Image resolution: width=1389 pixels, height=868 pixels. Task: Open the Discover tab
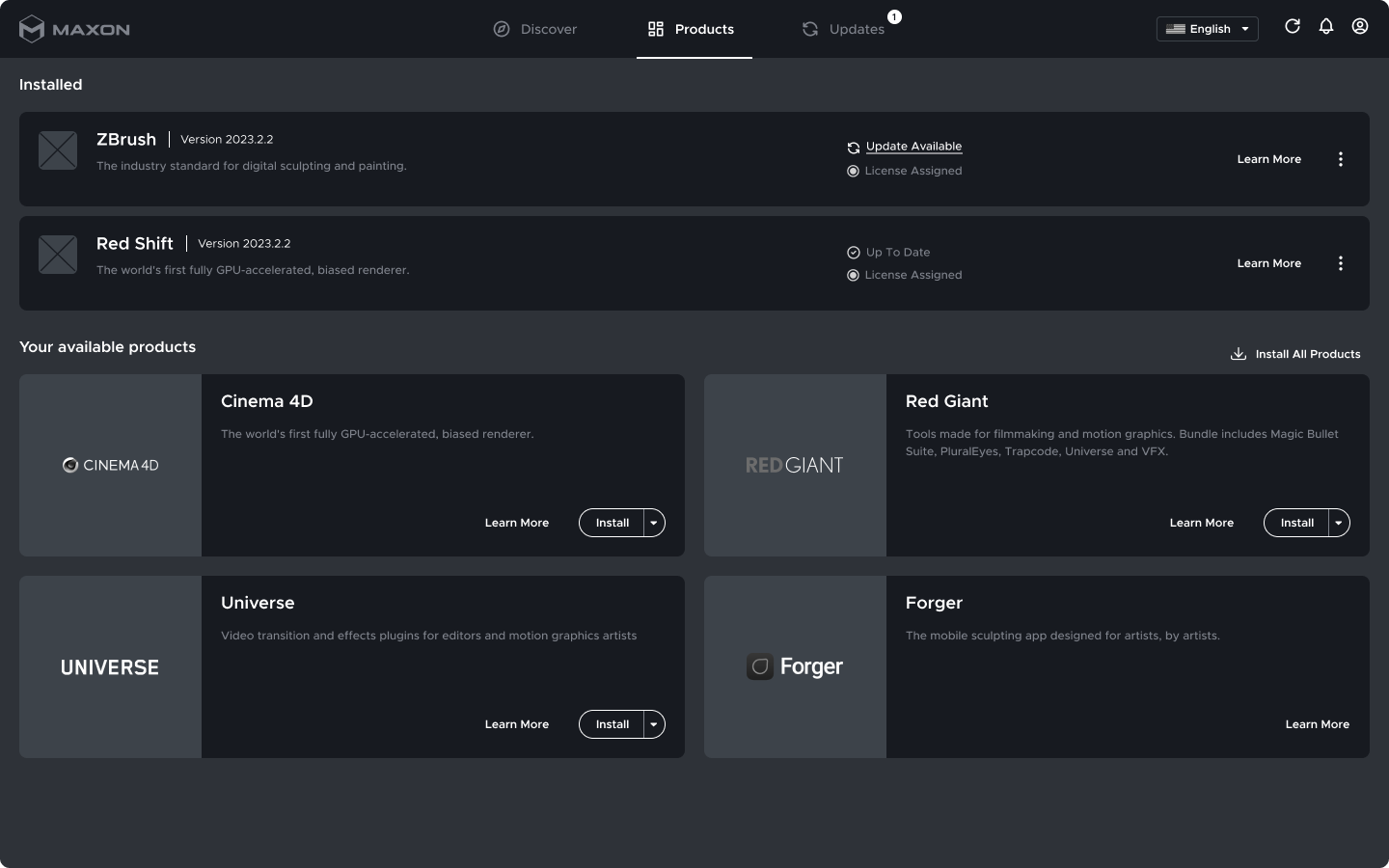pyautogui.click(x=535, y=29)
